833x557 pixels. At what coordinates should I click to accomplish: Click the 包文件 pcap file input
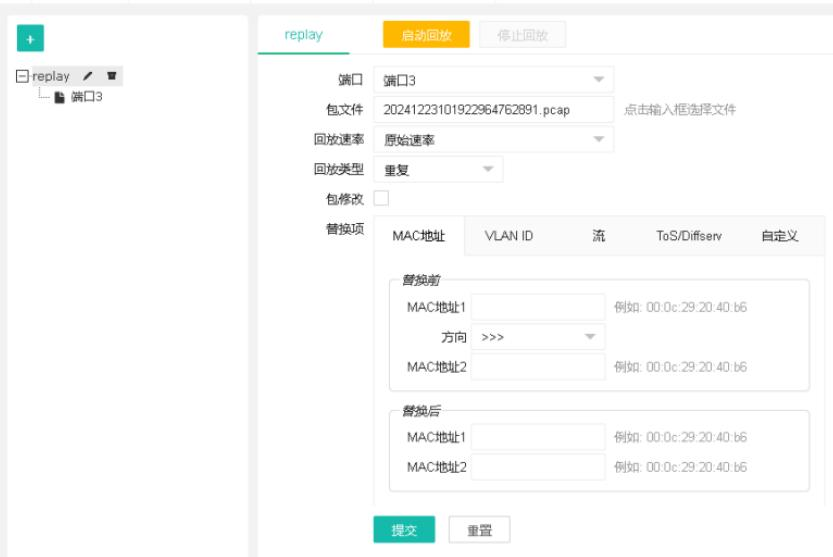(x=493, y=109)
